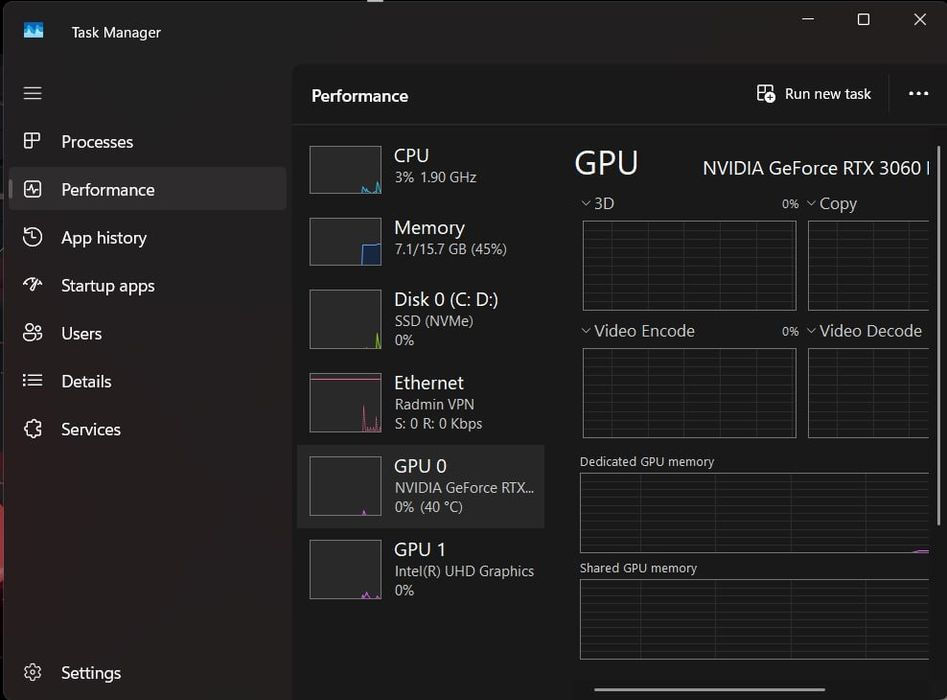947x700 pixels.
Task: Click the Copy engine graph label
Action: point(838,204)
